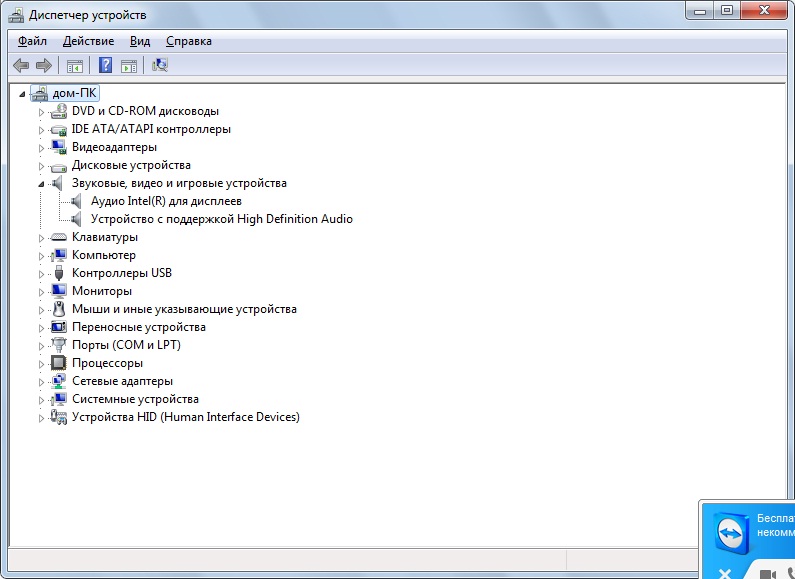Image resolution: width=795 pixels, height=579 pixels.
Task: Select the дом-ПК label
Action: (x=74, y=93)
